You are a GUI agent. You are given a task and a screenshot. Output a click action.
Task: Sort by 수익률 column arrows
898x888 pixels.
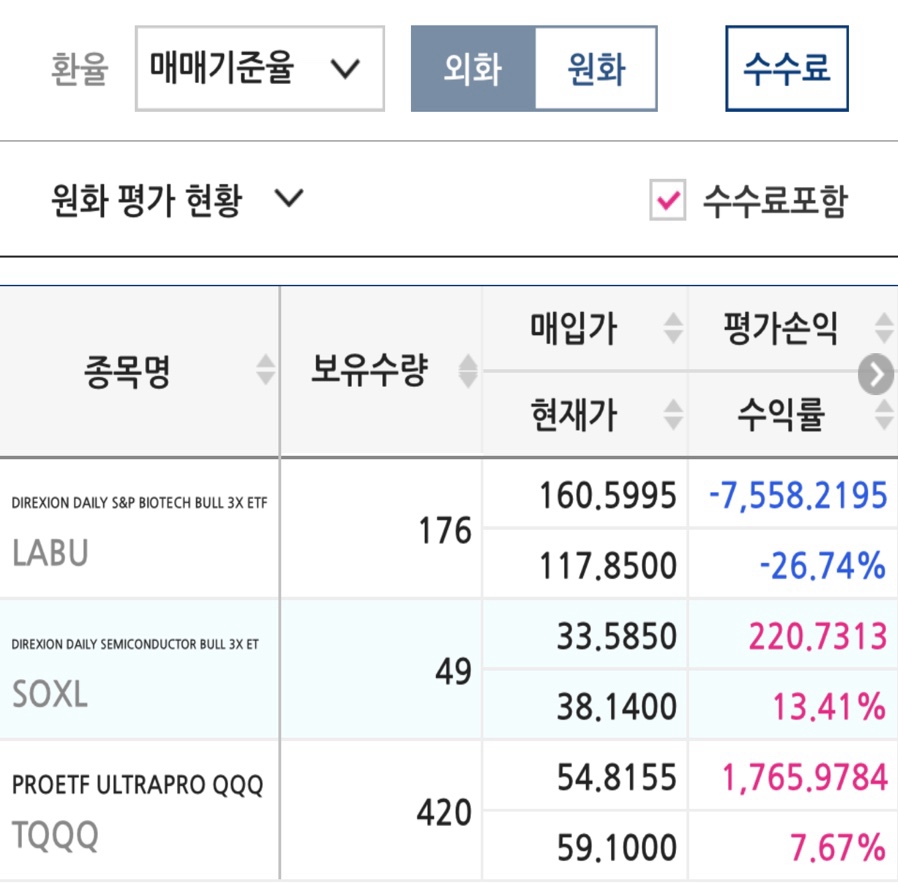click(885, 415)
